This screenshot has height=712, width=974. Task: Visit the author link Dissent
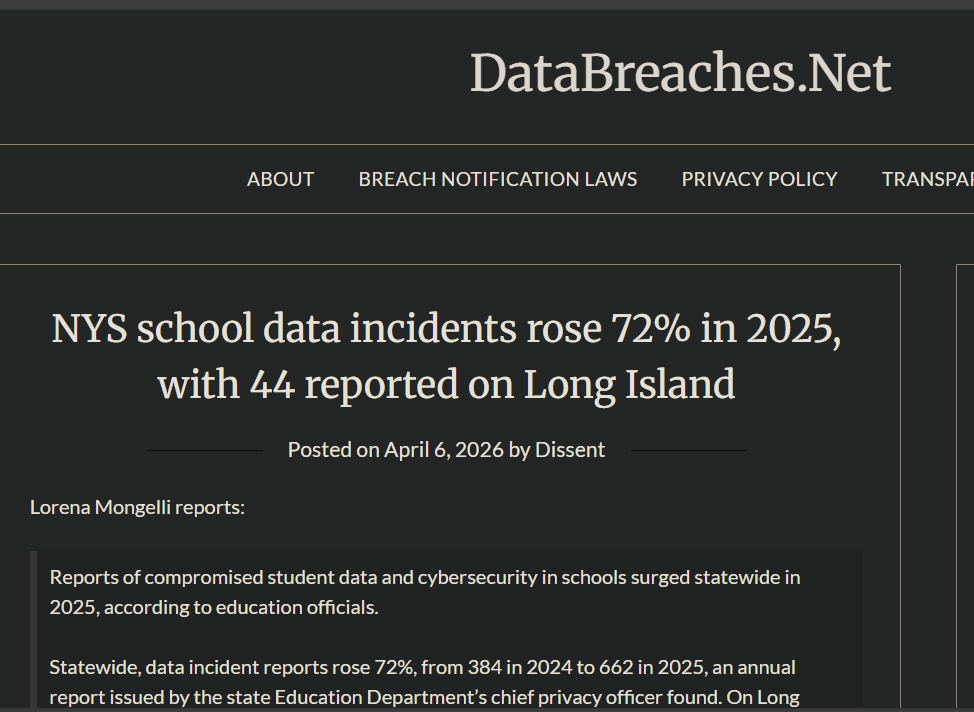click(x=570, y=450)
